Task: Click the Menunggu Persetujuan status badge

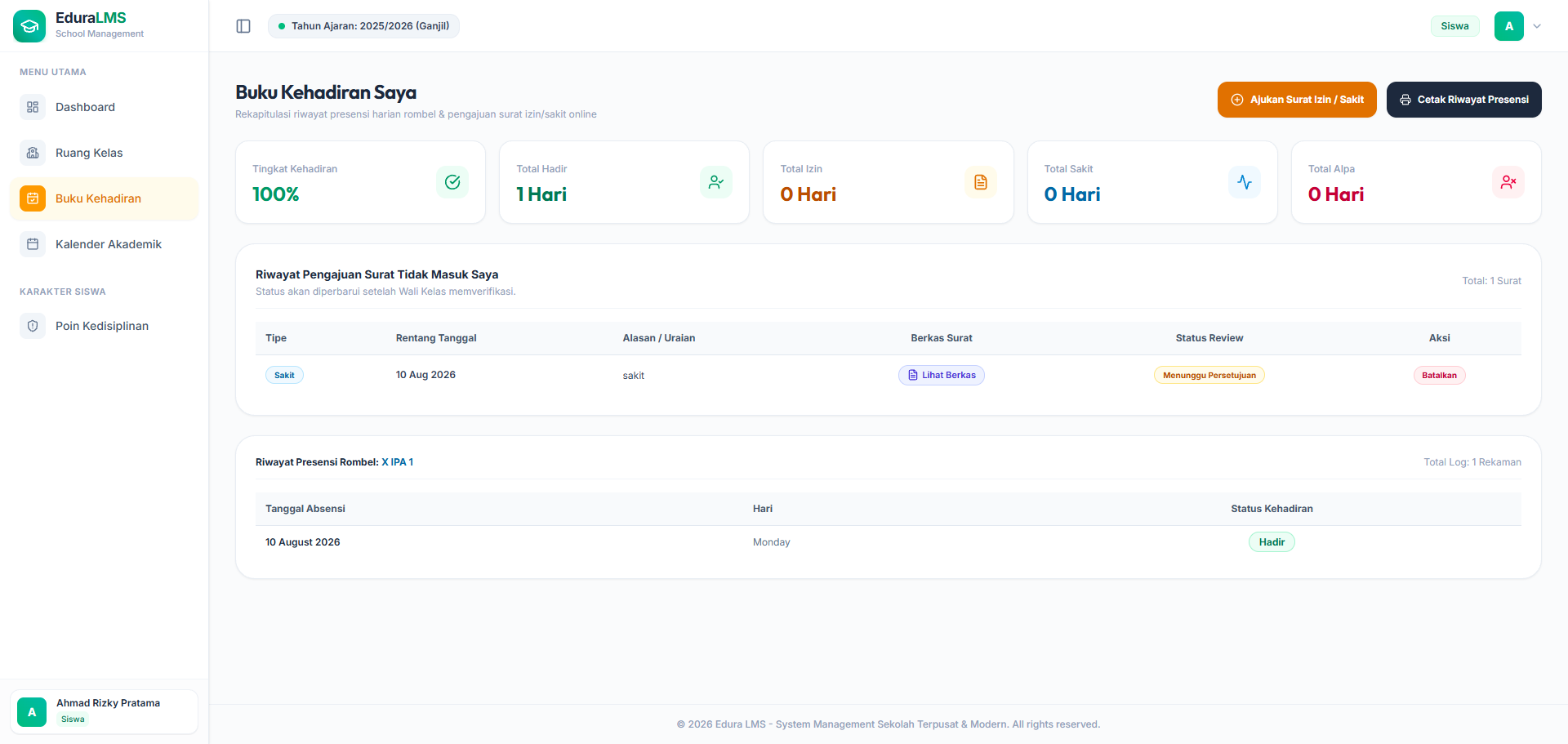Action: [x=1209, y=376]
